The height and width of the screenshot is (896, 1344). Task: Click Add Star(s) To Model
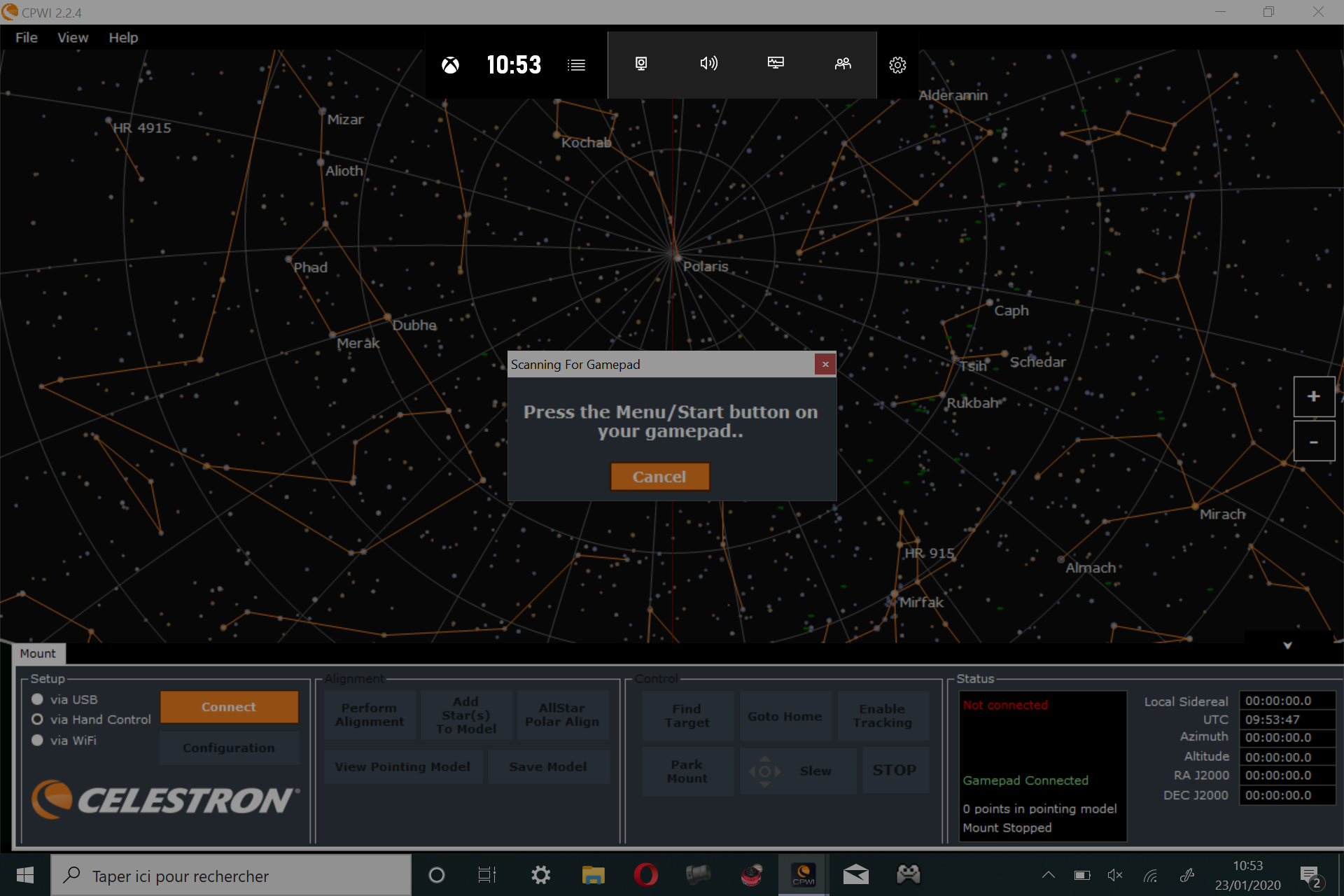point(466,715)
